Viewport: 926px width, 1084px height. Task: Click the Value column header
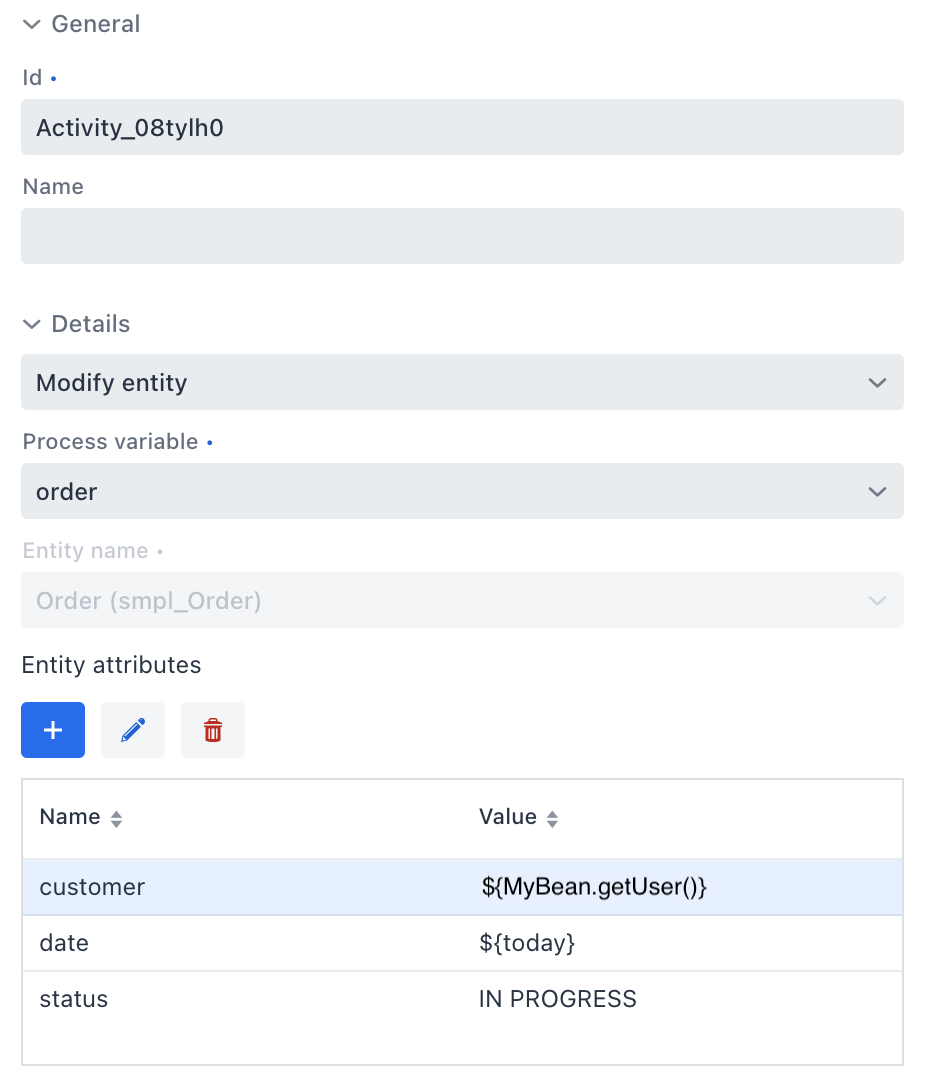pyautogui.click(x=508, y=817)
